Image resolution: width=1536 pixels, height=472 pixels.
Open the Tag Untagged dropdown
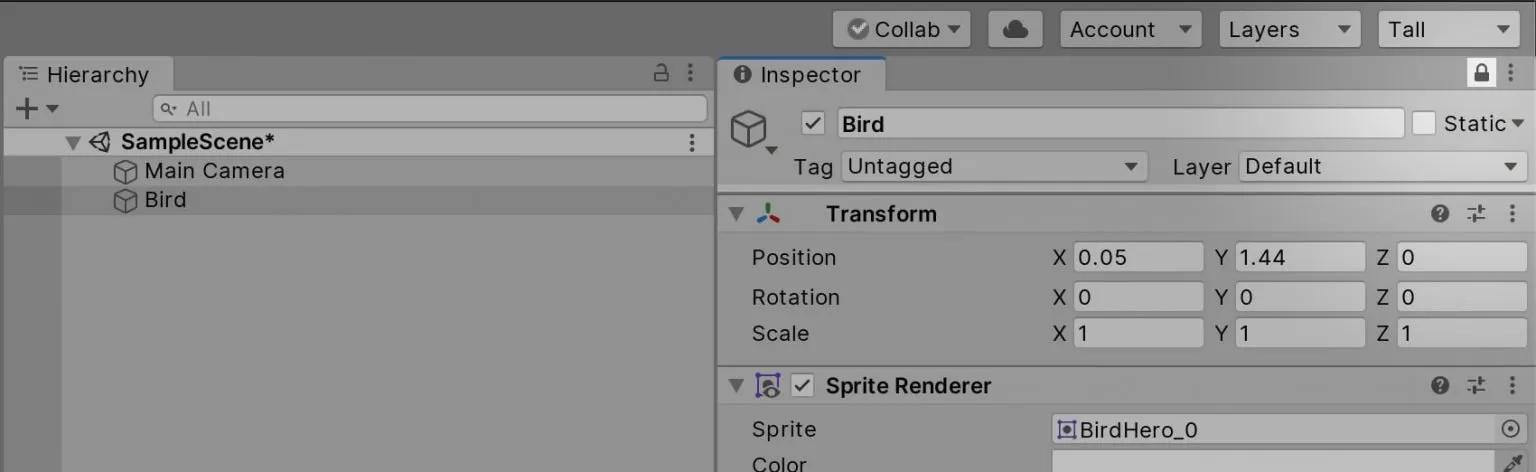992,166
